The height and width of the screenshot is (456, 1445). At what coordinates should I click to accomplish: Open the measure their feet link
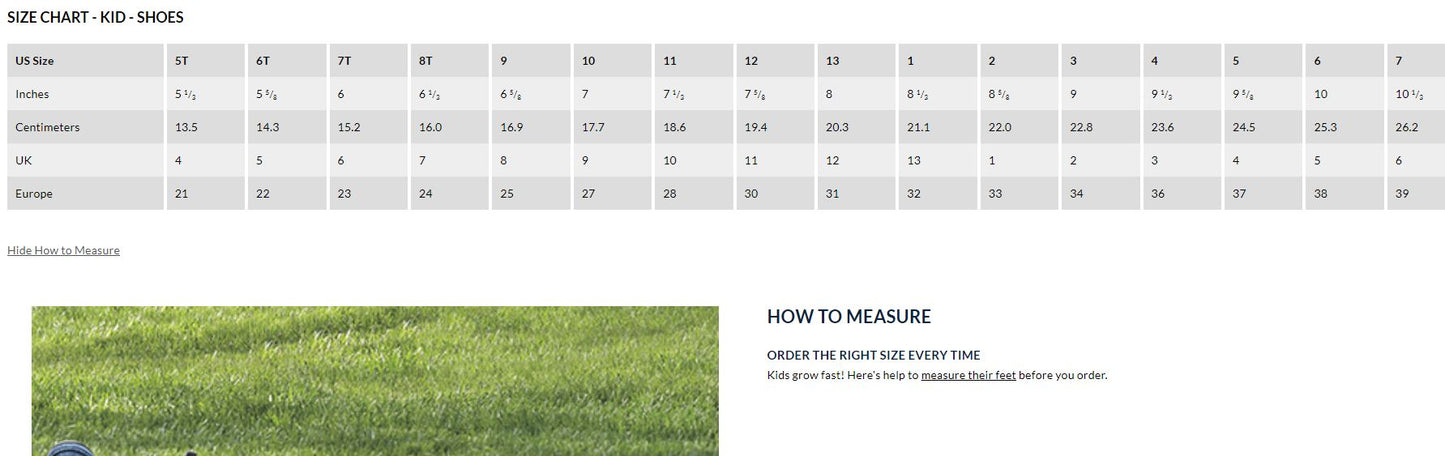coord(968,376)
